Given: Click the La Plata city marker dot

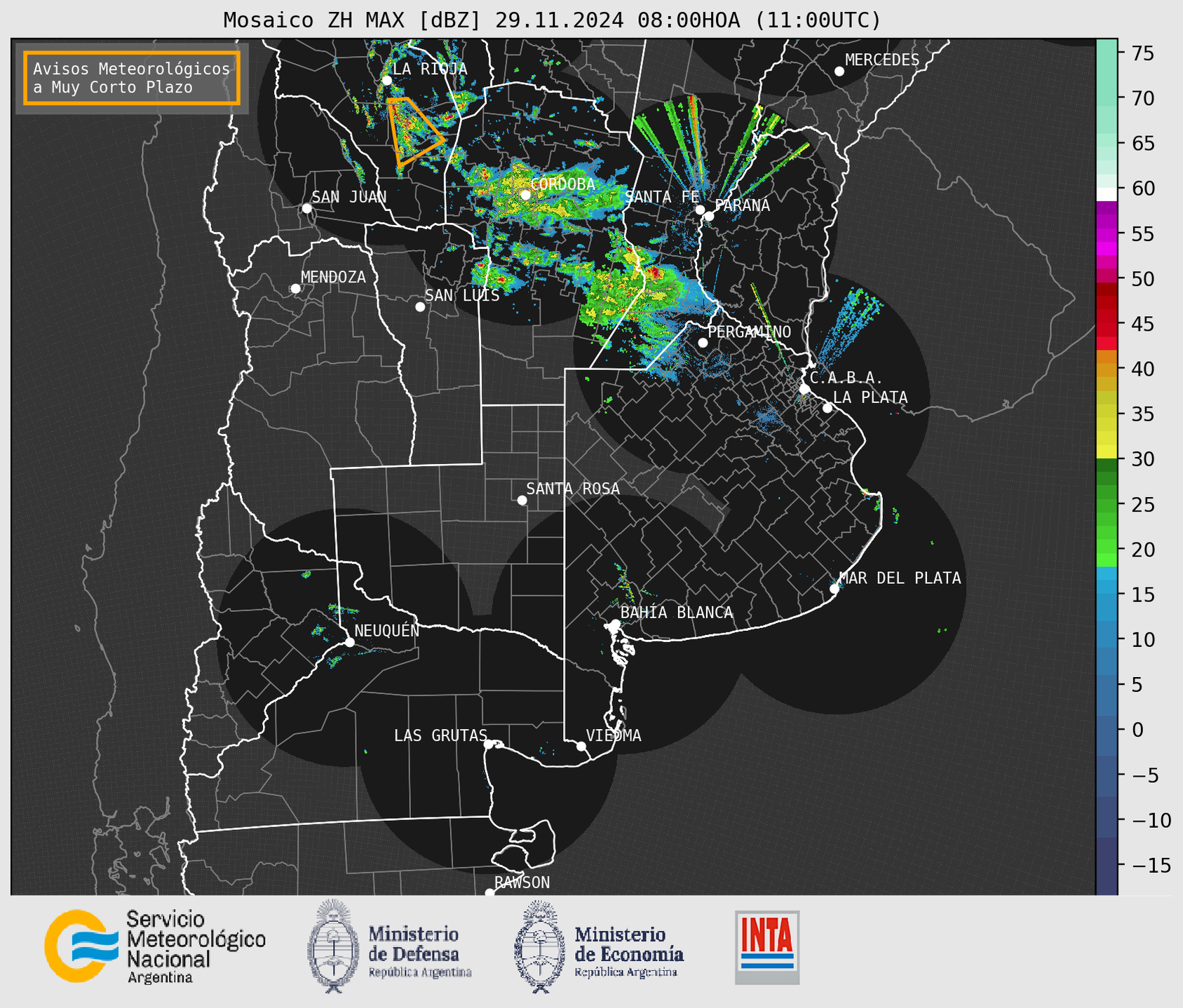Looking at the screenshot, I should pyautogui.click(x=827, y=408).
